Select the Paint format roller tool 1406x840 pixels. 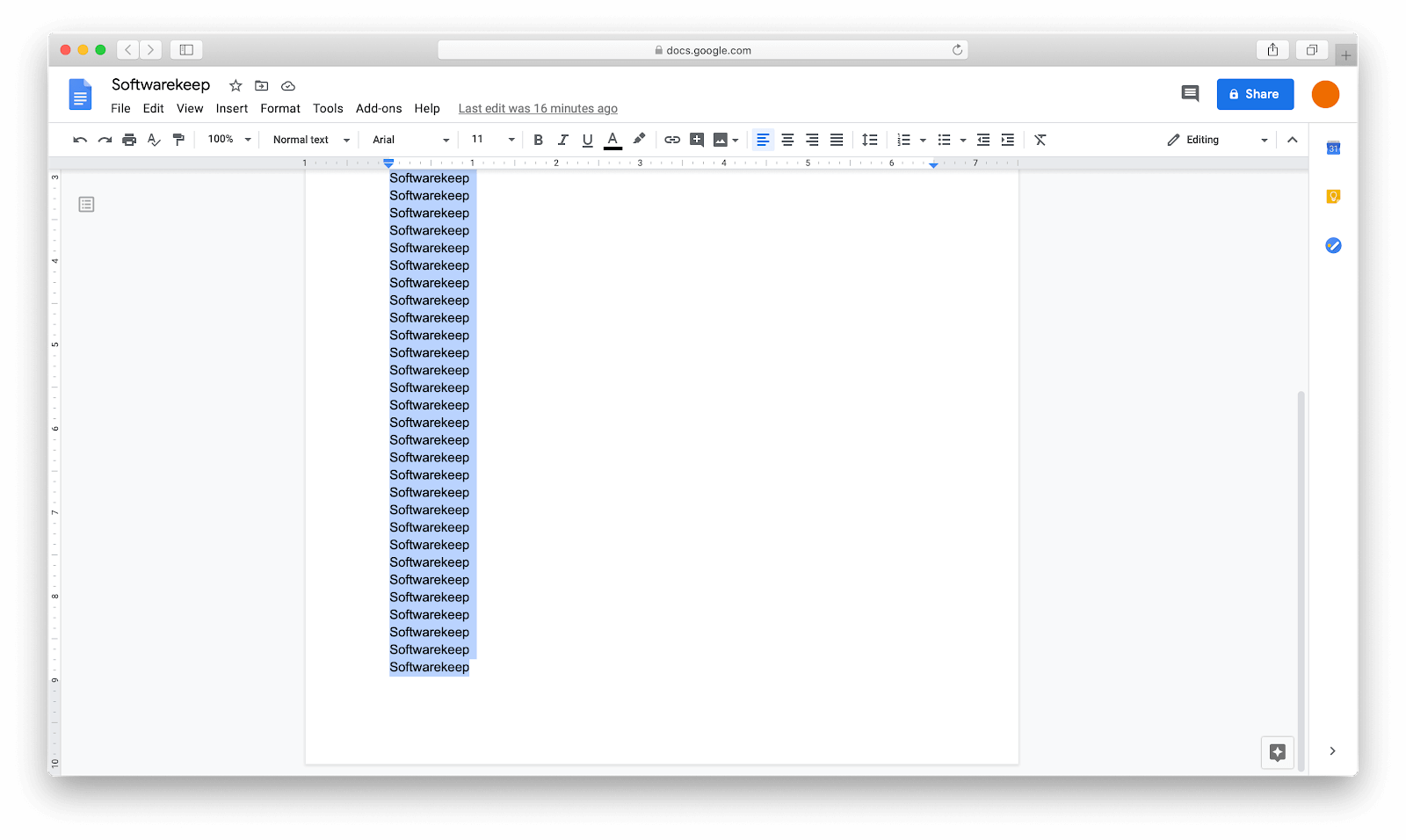point(178,140)
